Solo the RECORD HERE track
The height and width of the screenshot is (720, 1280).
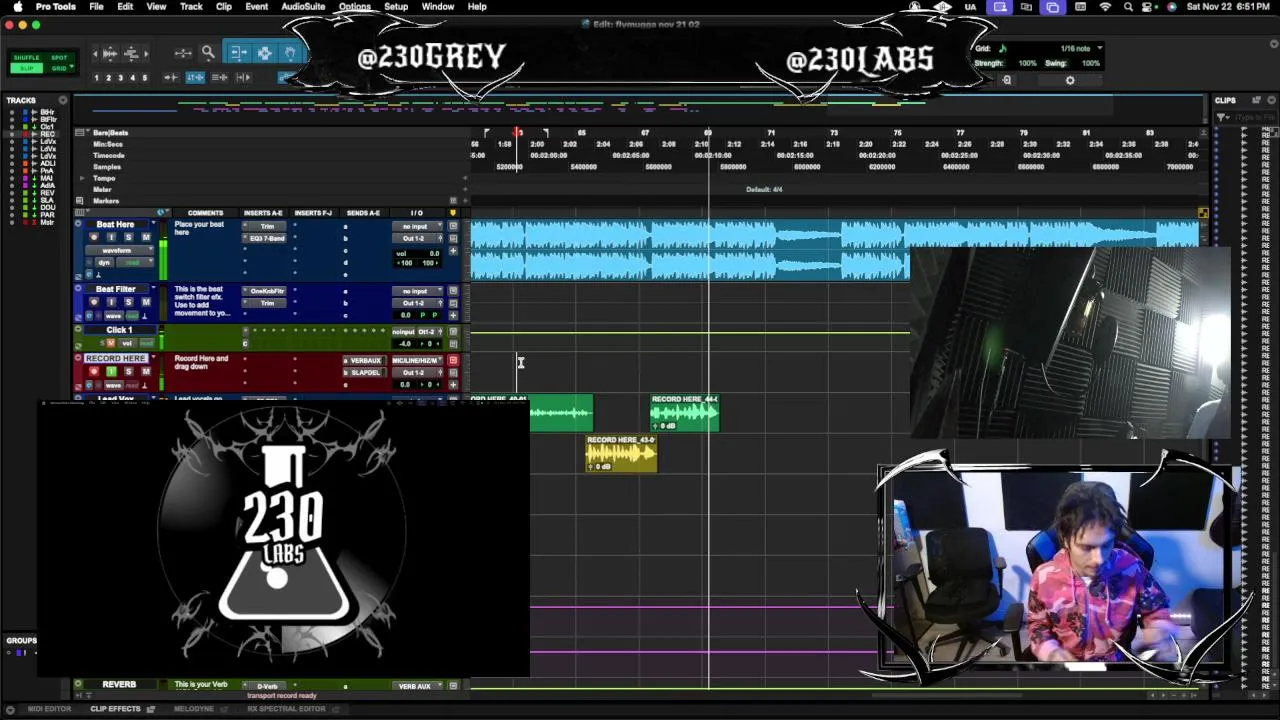(x=128, y=372)
